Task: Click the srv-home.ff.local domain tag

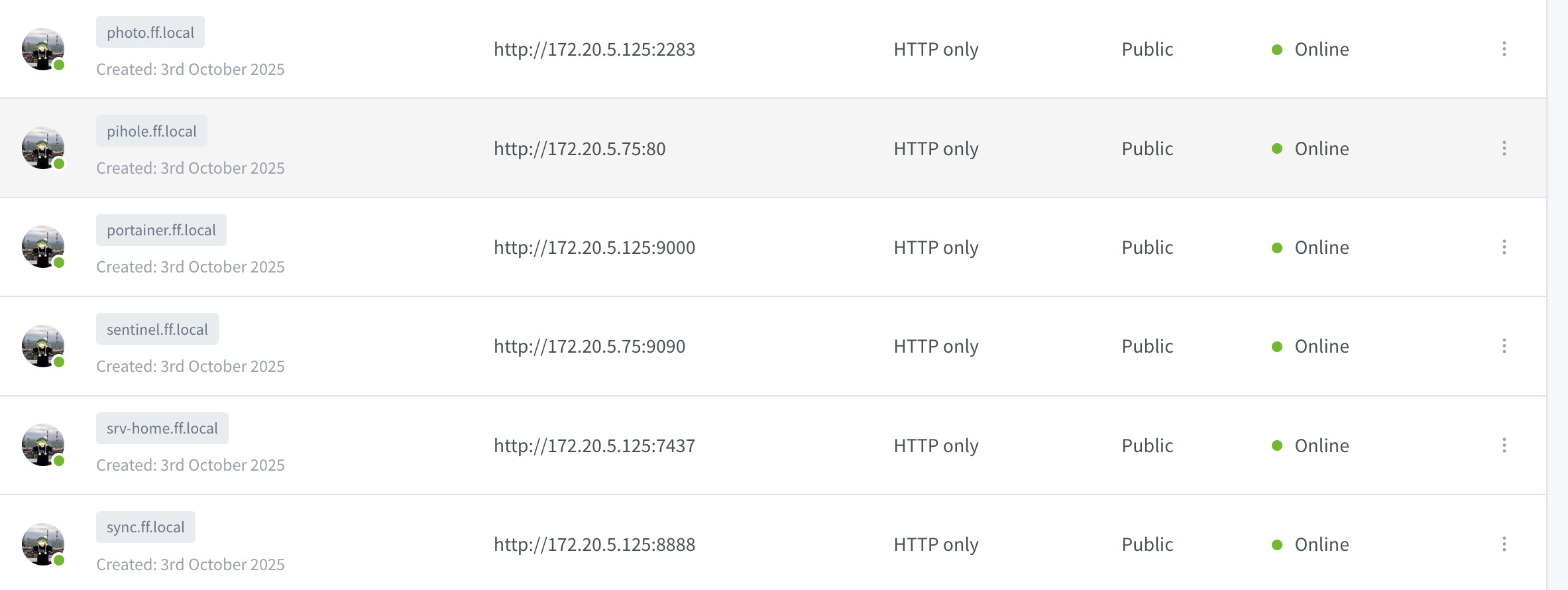Action: click(x=162, y=428)
